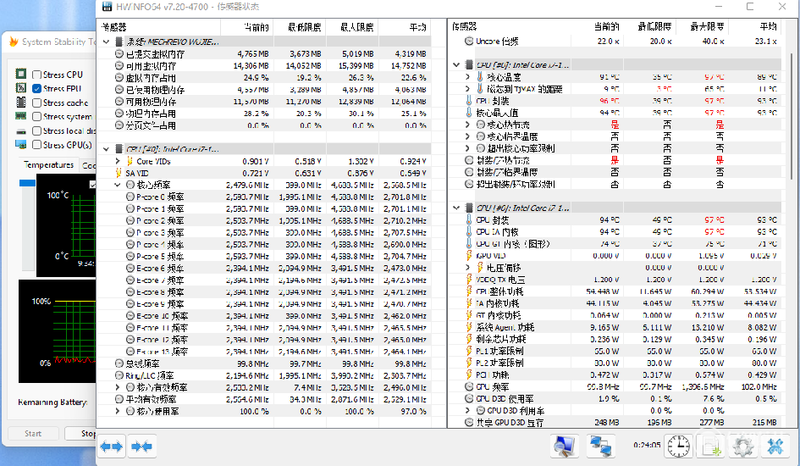800x466 pixels.
Task: Click the chip icon of 系统 MECHREVO header row
Action: pos(119,41)
